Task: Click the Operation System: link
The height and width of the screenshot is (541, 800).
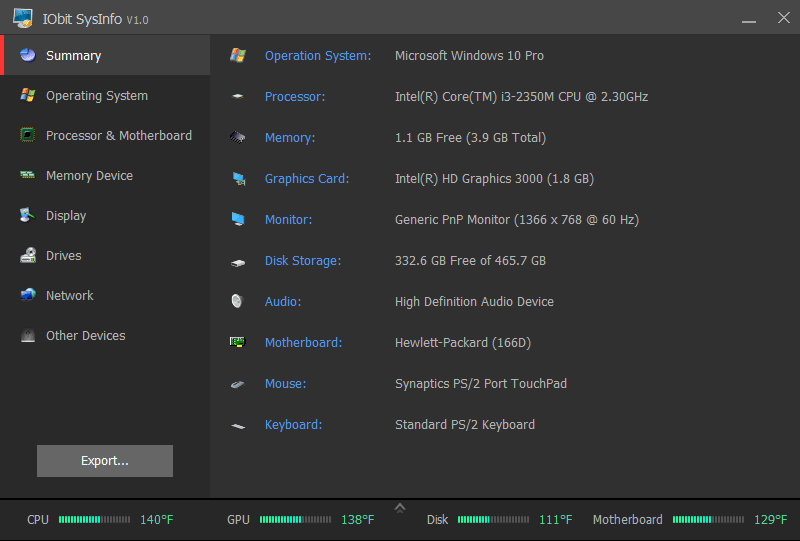Action: coord(318,56)
